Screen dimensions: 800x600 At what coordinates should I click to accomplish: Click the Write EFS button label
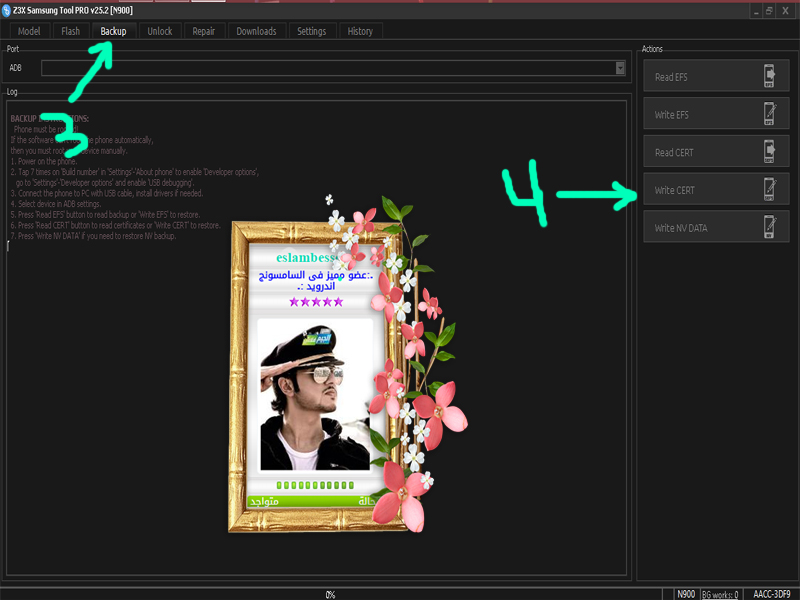671,115
